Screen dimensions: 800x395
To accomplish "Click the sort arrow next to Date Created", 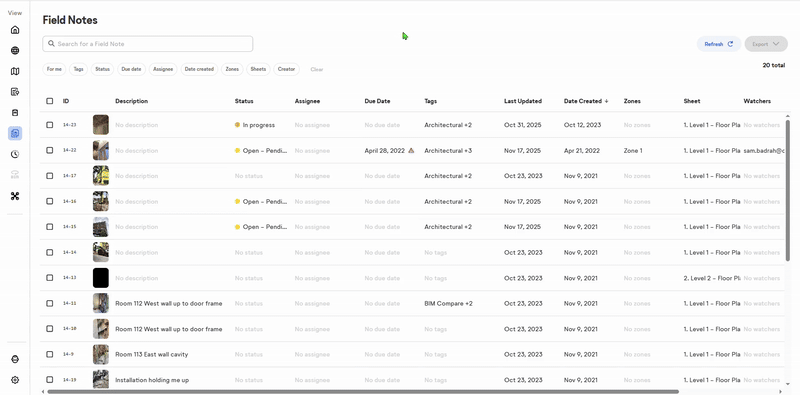I will click(607, 101).
